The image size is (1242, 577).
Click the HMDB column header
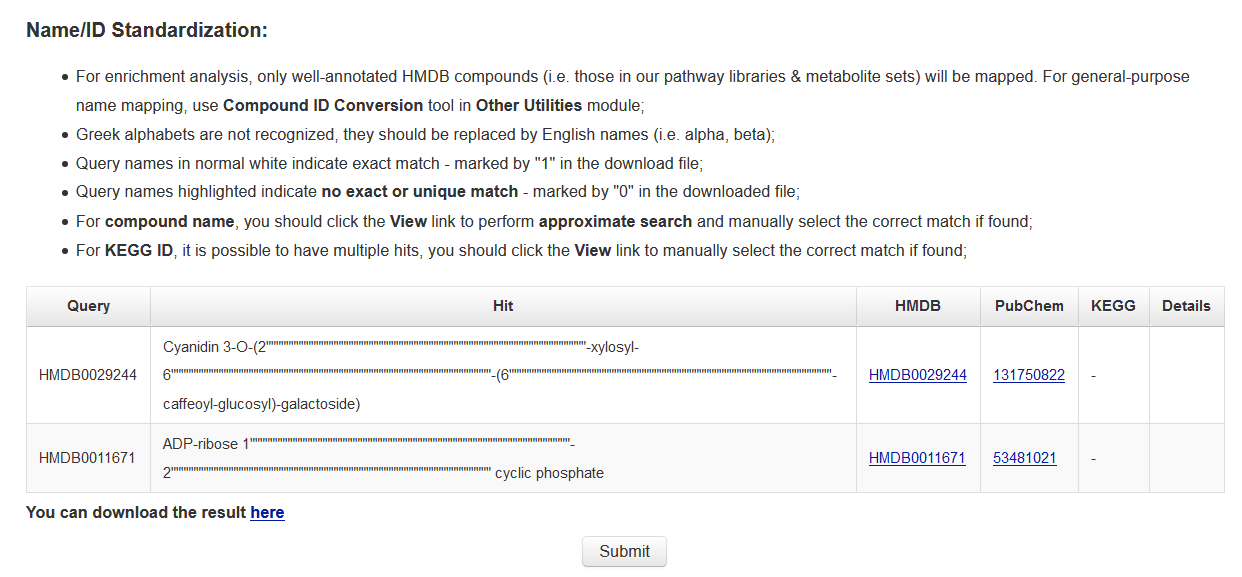click(917, 306)
